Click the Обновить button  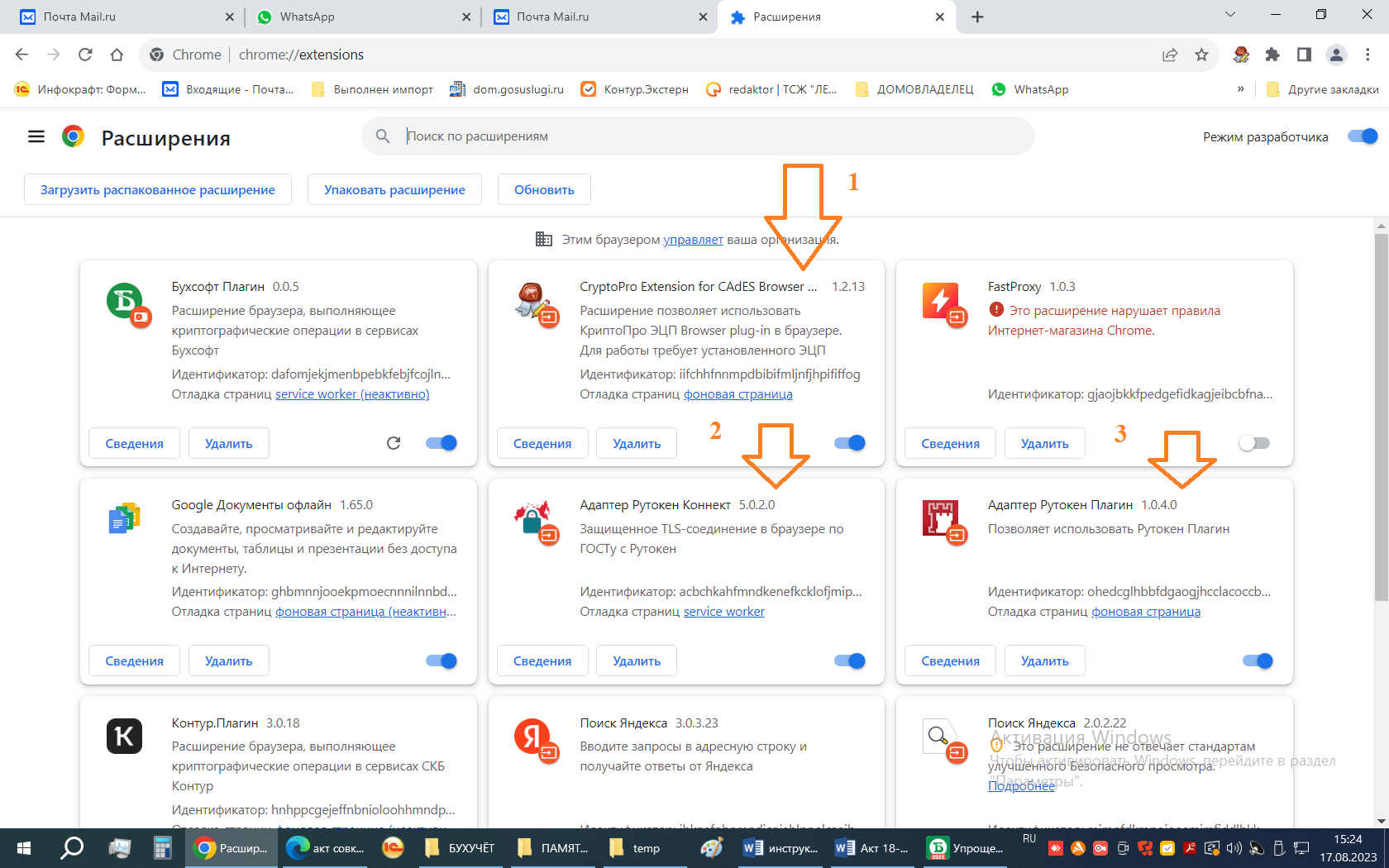(x=544, y=189)
